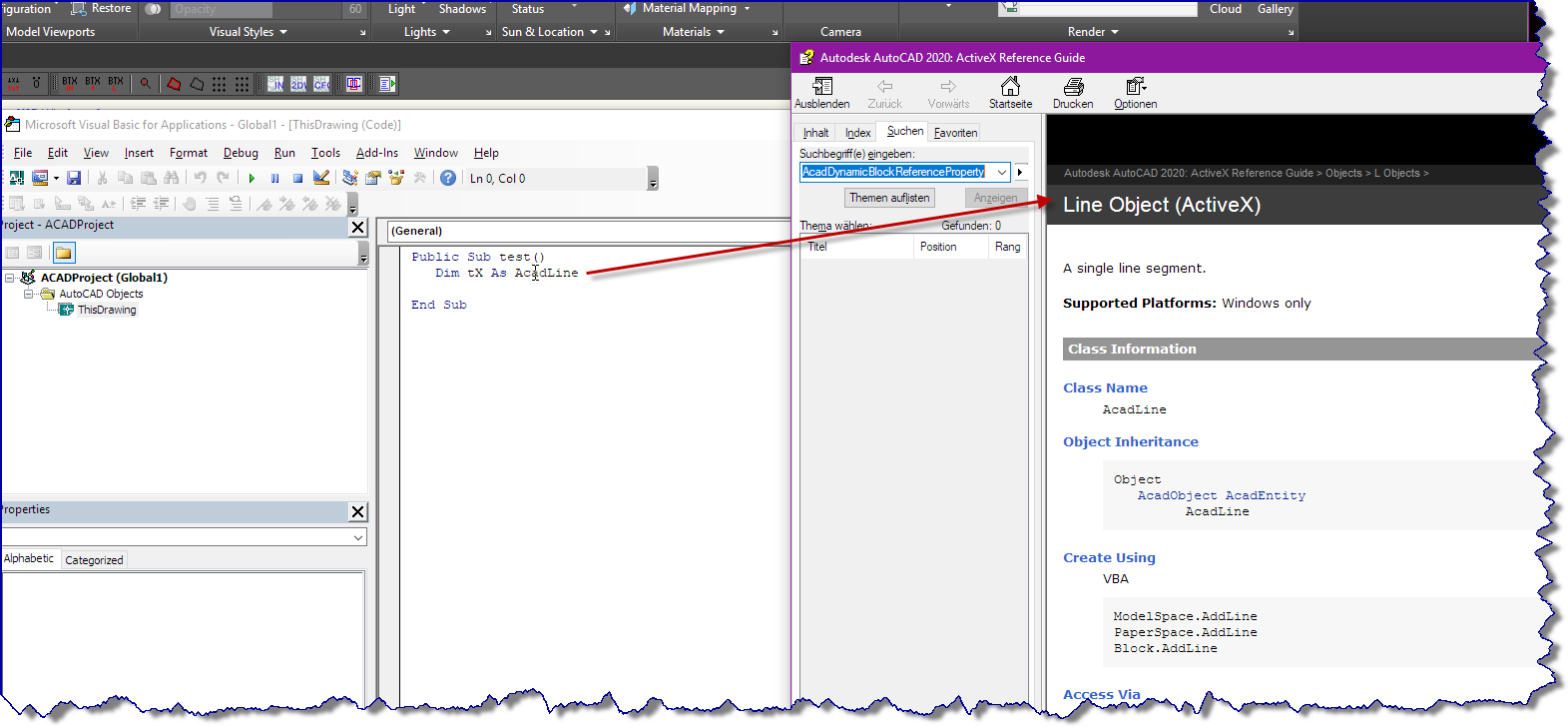This screenshot has width=1568, height=727.
Task: Click the Break pause icon
Action: pyautogui.click(x=274, y=178)
